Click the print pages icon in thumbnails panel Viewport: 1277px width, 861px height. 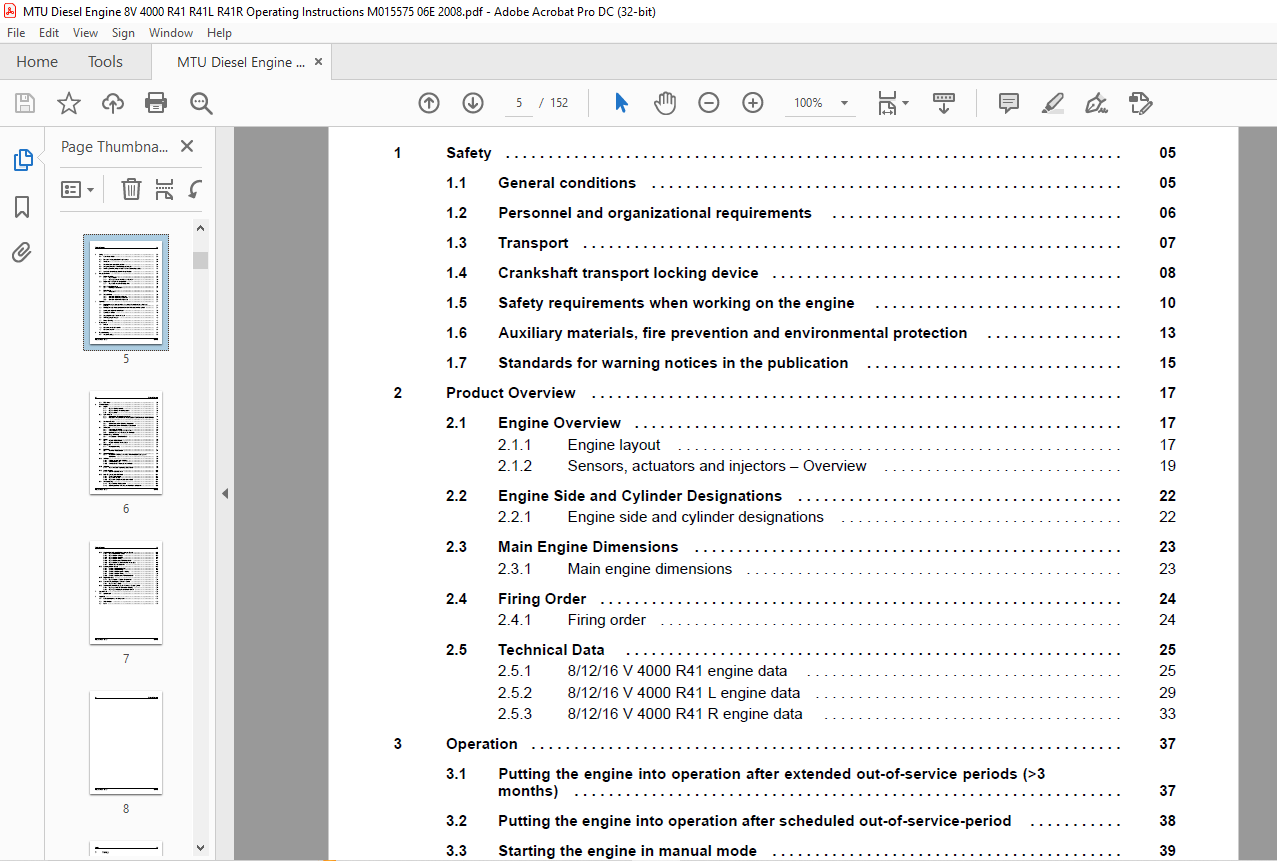click(x=165, y=189)
